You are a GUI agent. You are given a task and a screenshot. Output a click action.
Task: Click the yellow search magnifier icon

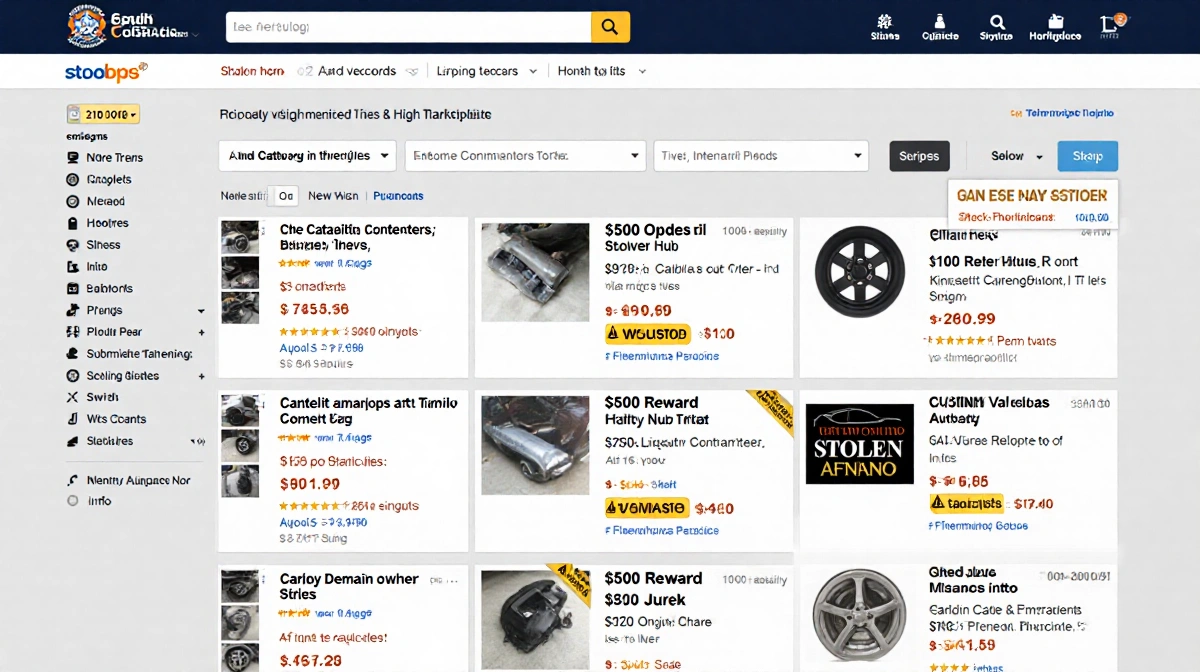pyautogui.click(x=610, y=27)
